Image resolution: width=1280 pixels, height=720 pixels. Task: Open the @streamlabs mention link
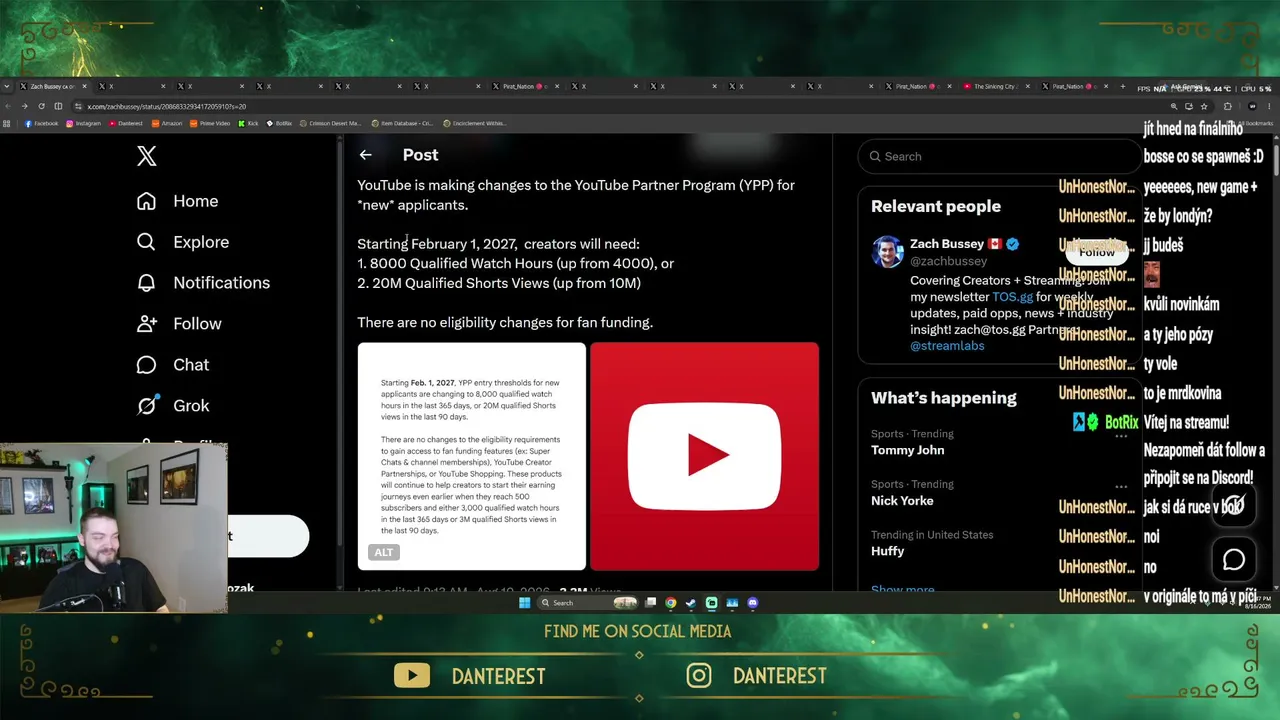click(x=947, y=346)
